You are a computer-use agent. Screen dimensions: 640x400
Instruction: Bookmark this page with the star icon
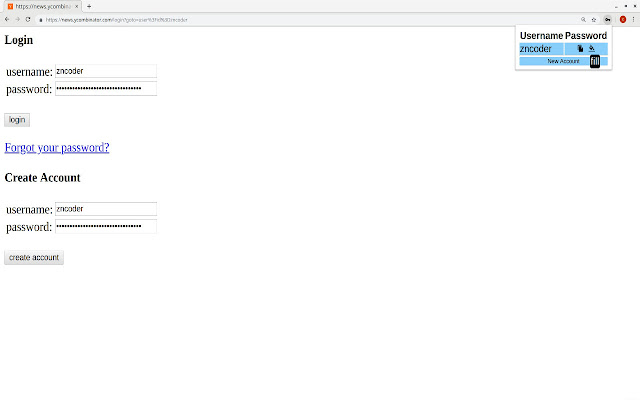pyautogui.click(x=594, y=20)
